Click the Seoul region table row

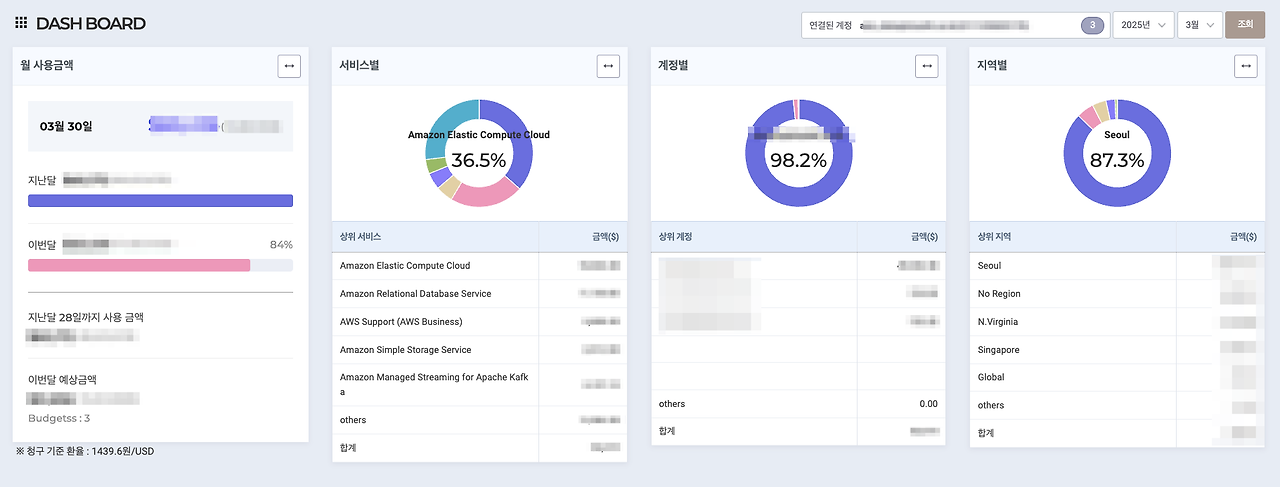[1117, 266]
